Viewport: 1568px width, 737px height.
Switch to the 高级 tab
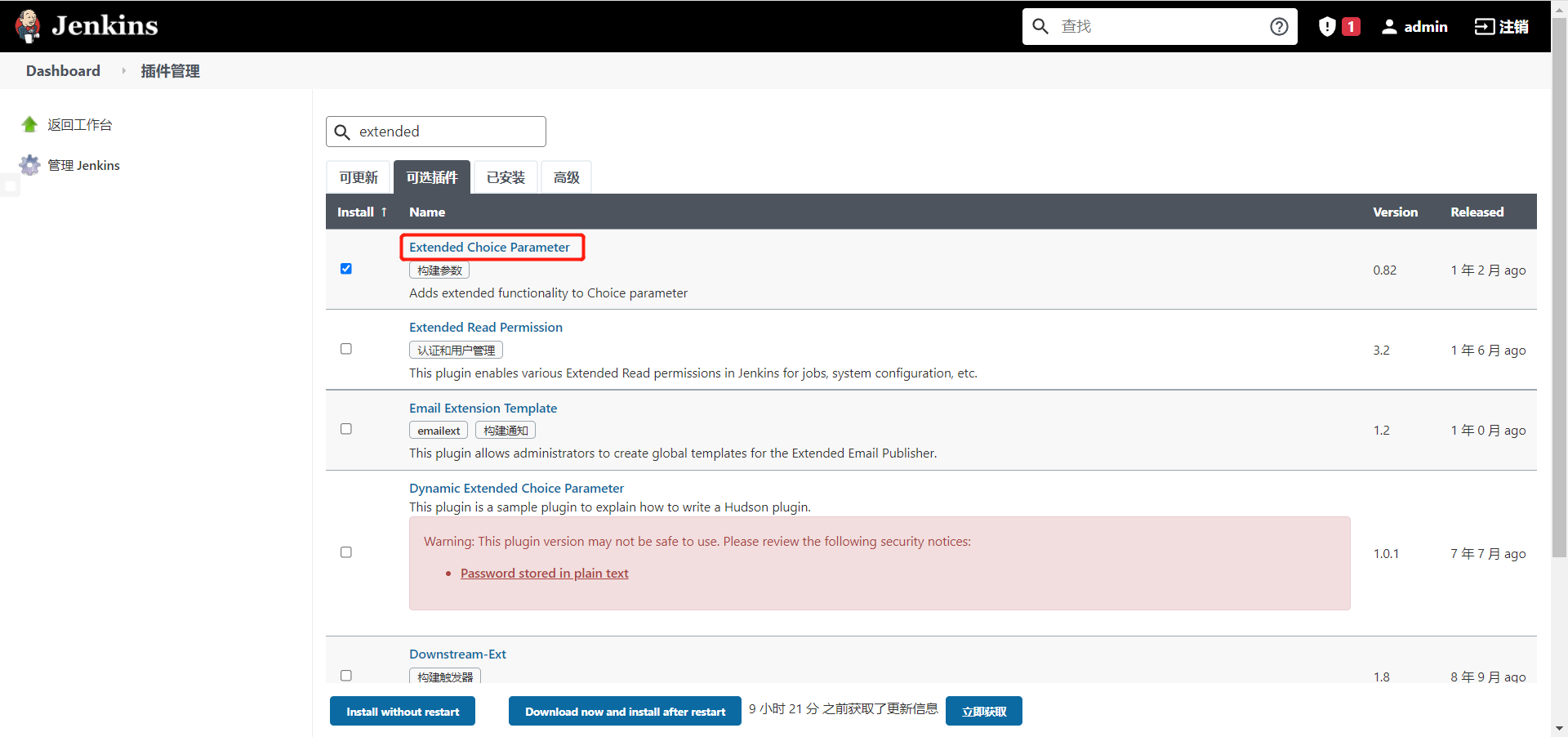coord(566,177)
